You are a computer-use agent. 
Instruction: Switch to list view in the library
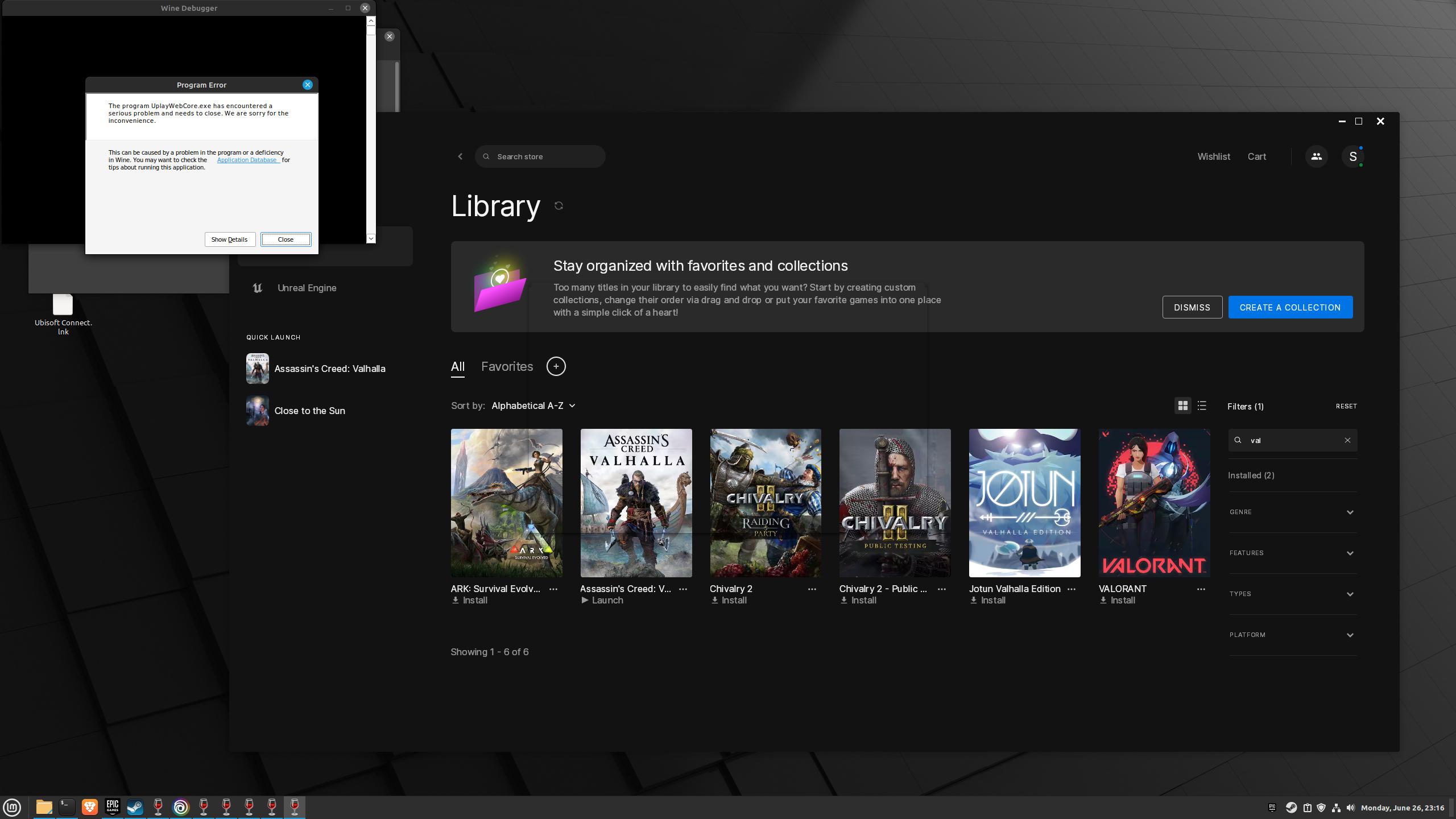coord(1202,406)
